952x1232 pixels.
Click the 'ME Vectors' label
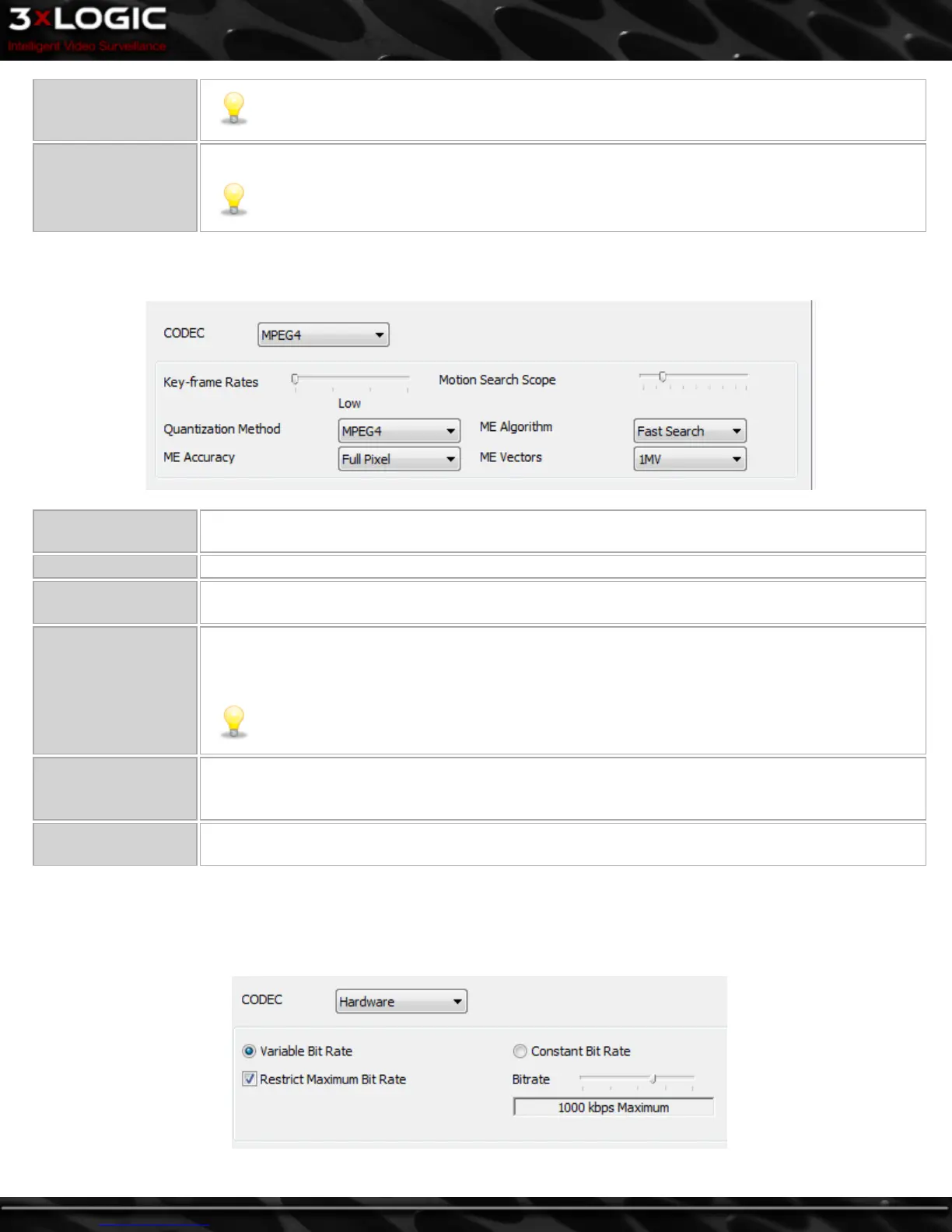tap(510, 457)
